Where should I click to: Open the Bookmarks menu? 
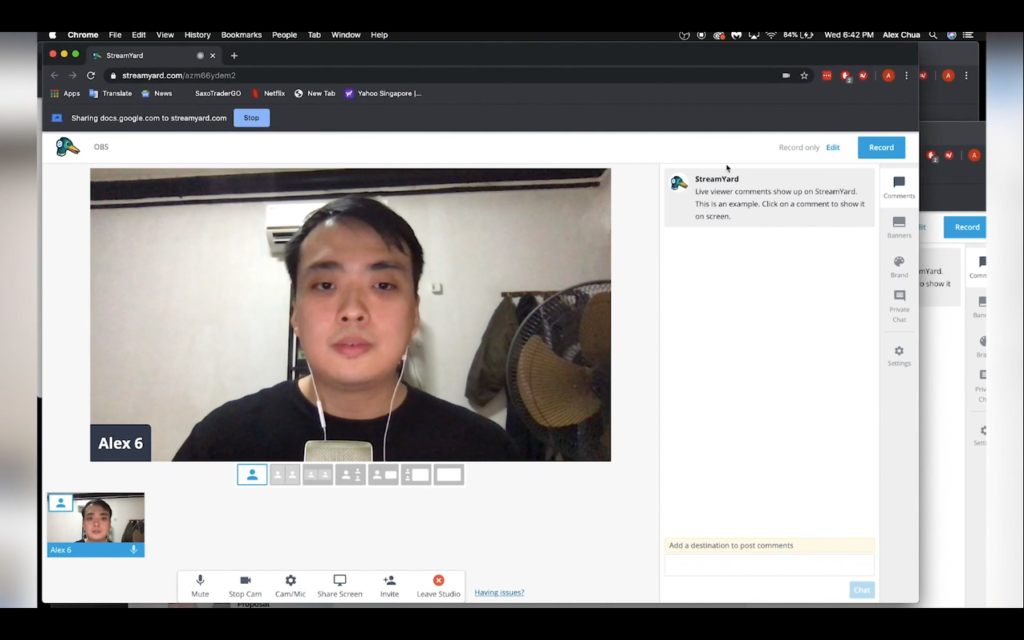point(241,35)
